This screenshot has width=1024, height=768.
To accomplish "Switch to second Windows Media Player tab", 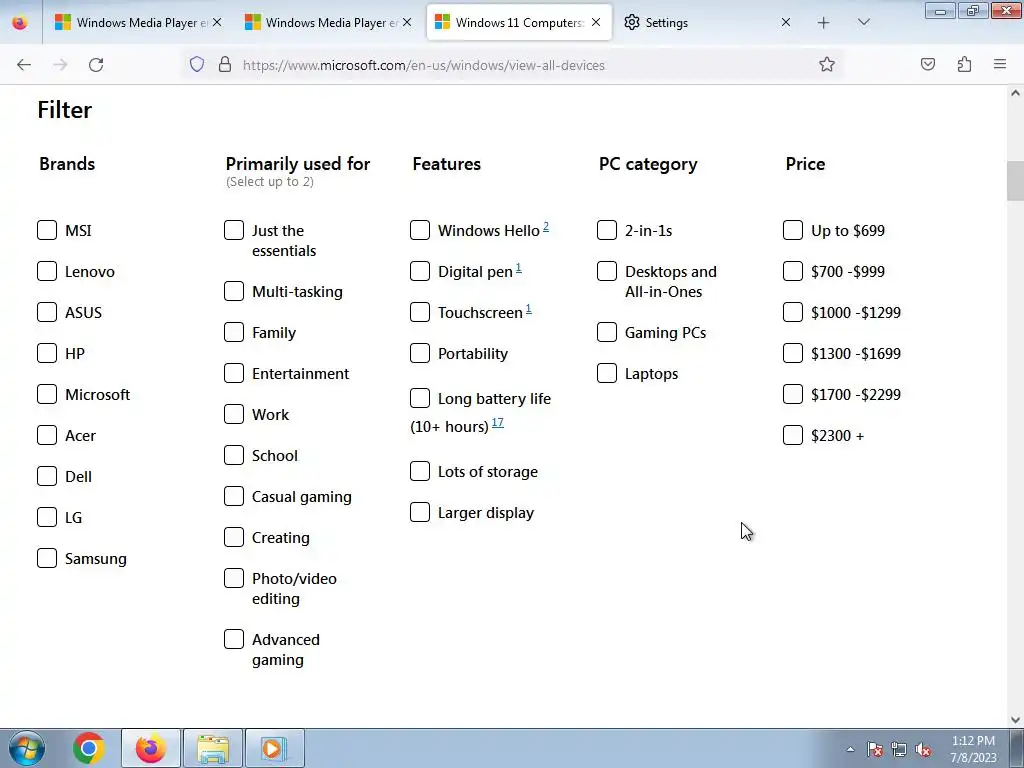I will [327, 23].
